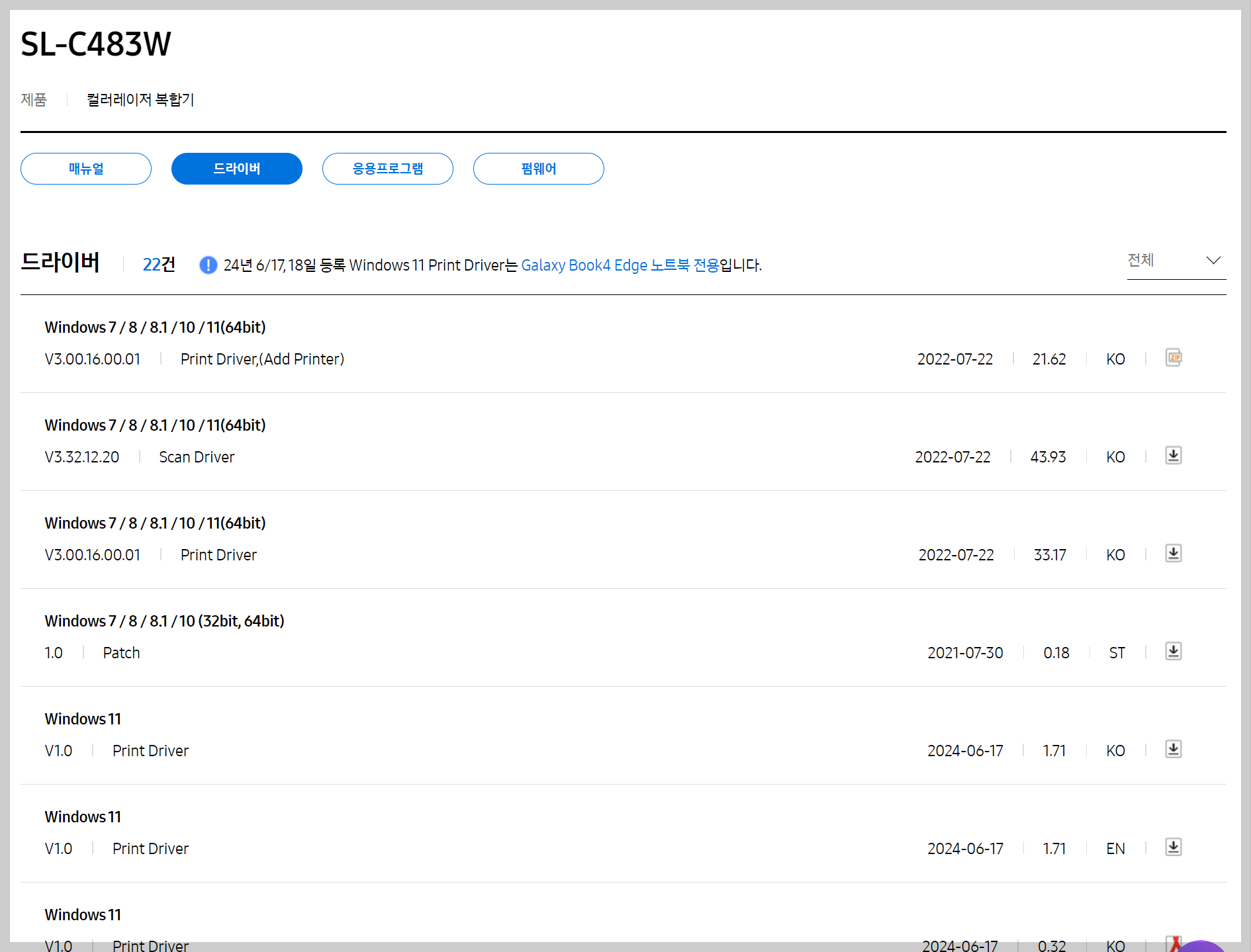Click the 22건 driver count

pos(159,265)
